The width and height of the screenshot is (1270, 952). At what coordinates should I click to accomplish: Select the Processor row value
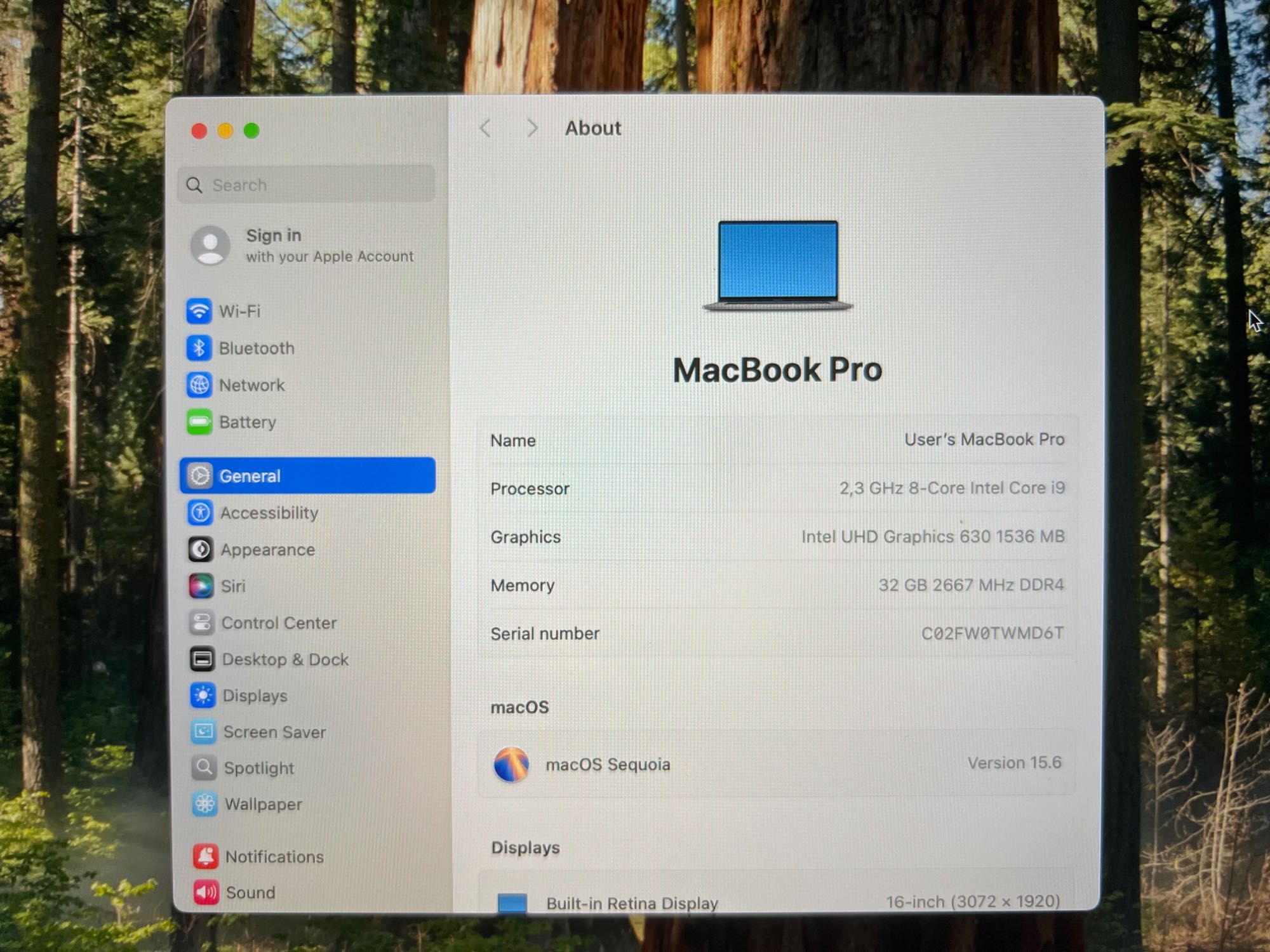(952, 488)
